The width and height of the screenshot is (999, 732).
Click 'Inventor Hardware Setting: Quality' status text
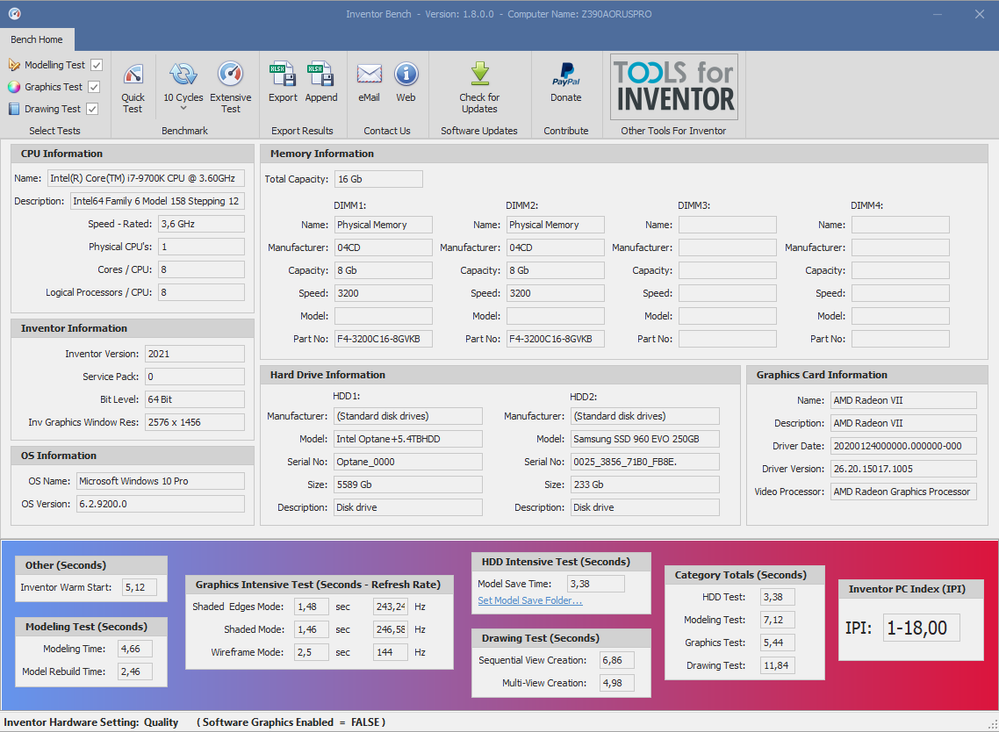[x=91, y=722]
